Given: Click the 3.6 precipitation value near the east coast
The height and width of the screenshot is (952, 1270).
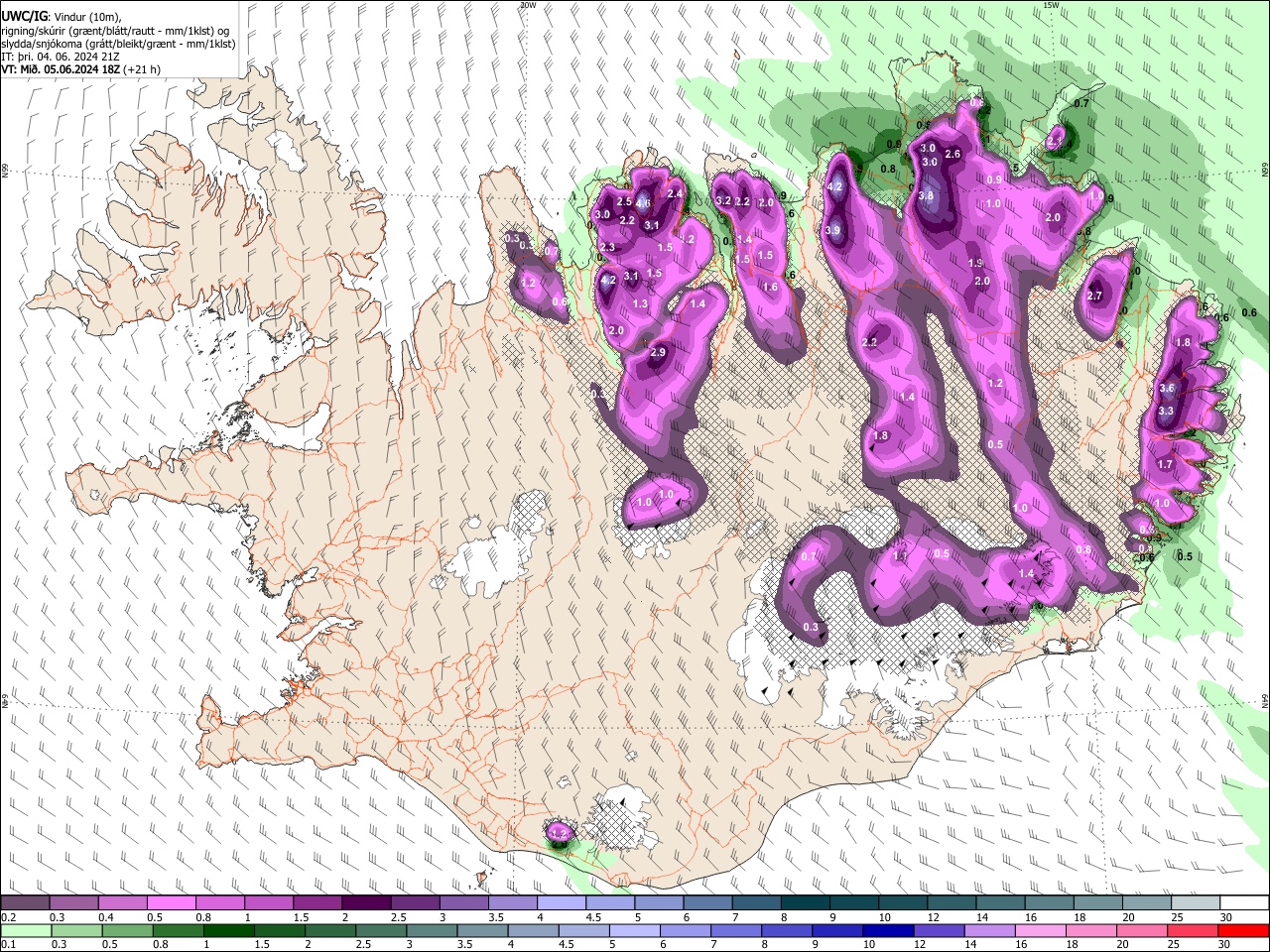Looking at the screenshot, I should 1167,389.
